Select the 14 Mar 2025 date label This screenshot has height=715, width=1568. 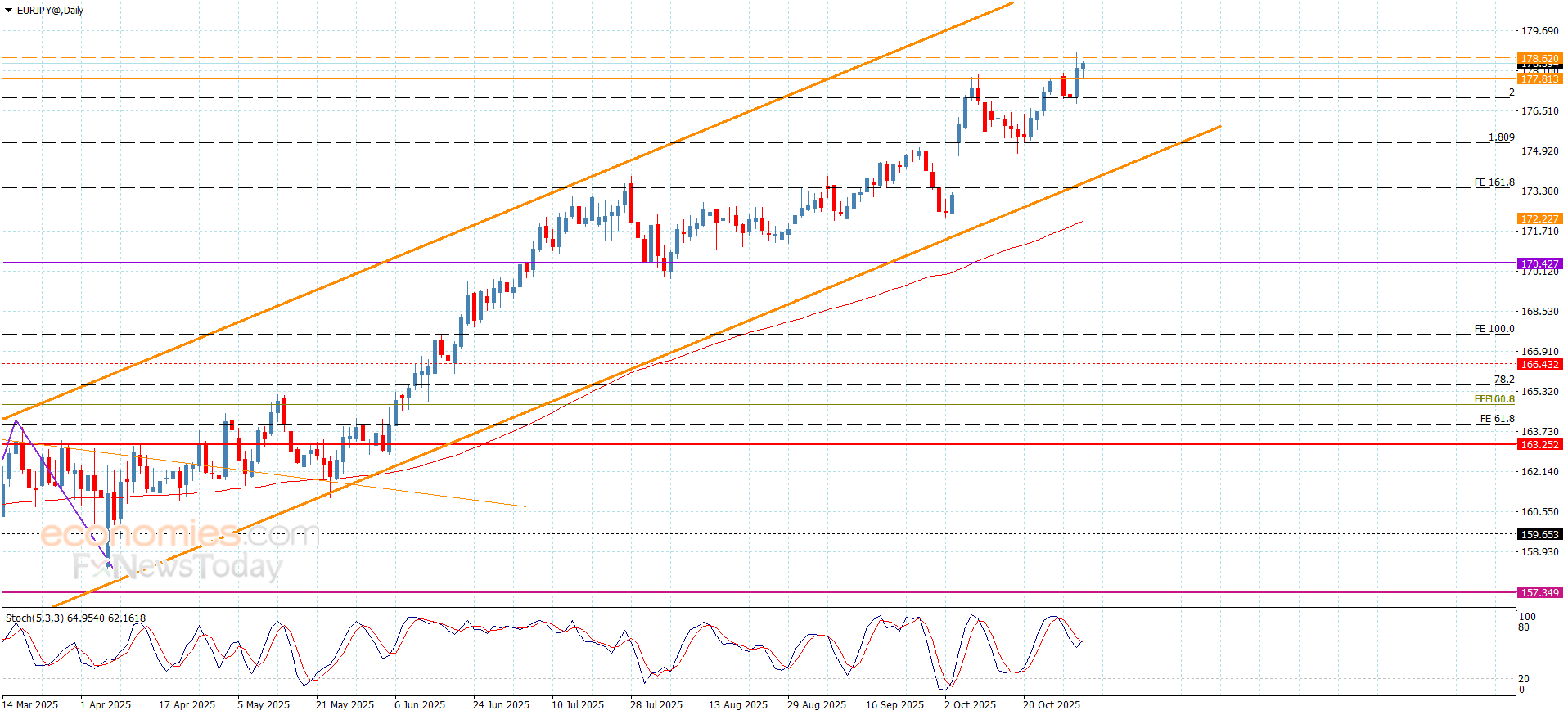[30, 704]
